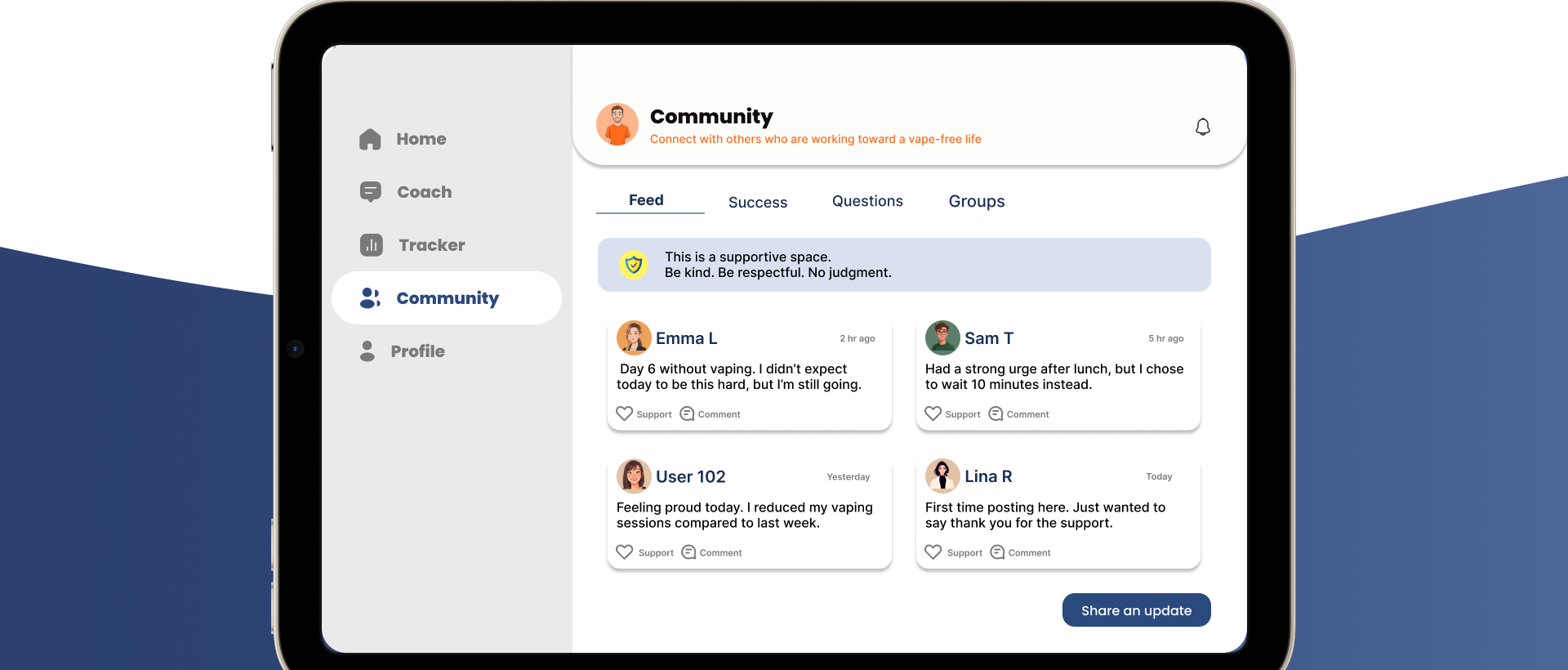Viewport: 1568px width, 670px height.
Task: Click the Profile person icon in sidebar
Action: coord(367,351)
